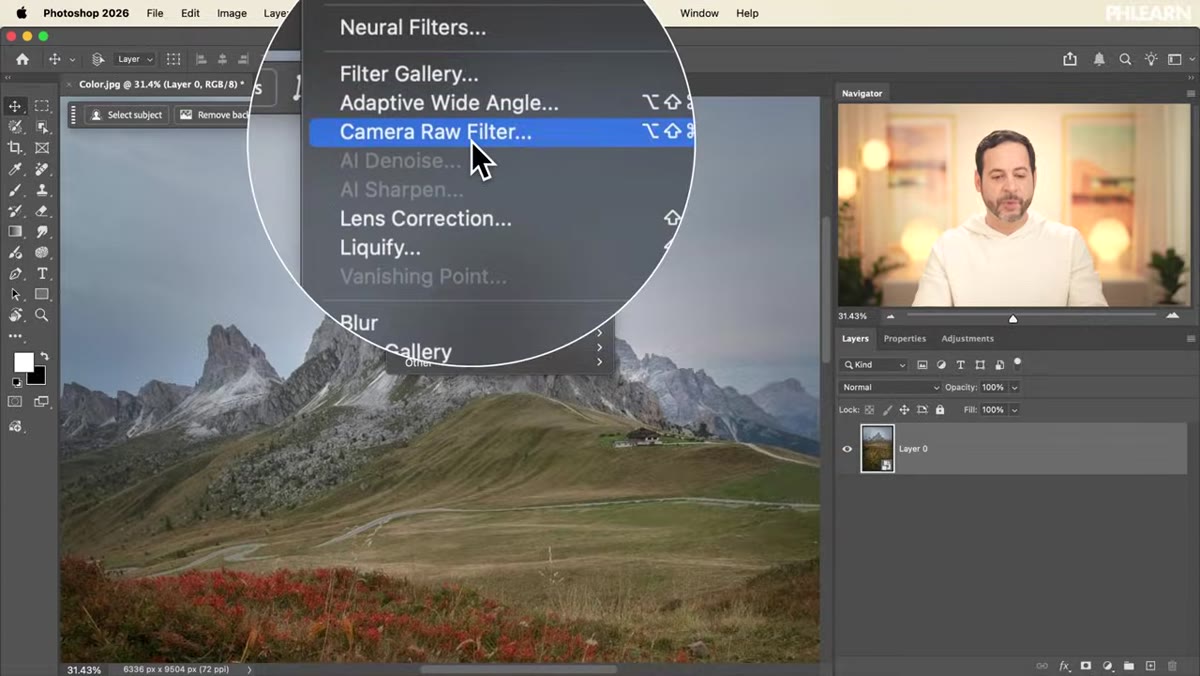This screenshot has height=676, width=1200.
Task: Select the Eraser tool
Action: 42,211
